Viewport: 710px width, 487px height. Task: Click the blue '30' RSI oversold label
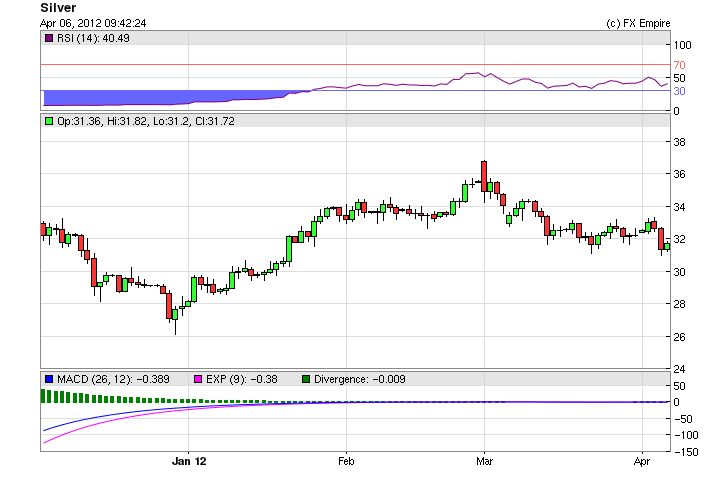coord(679,91)
